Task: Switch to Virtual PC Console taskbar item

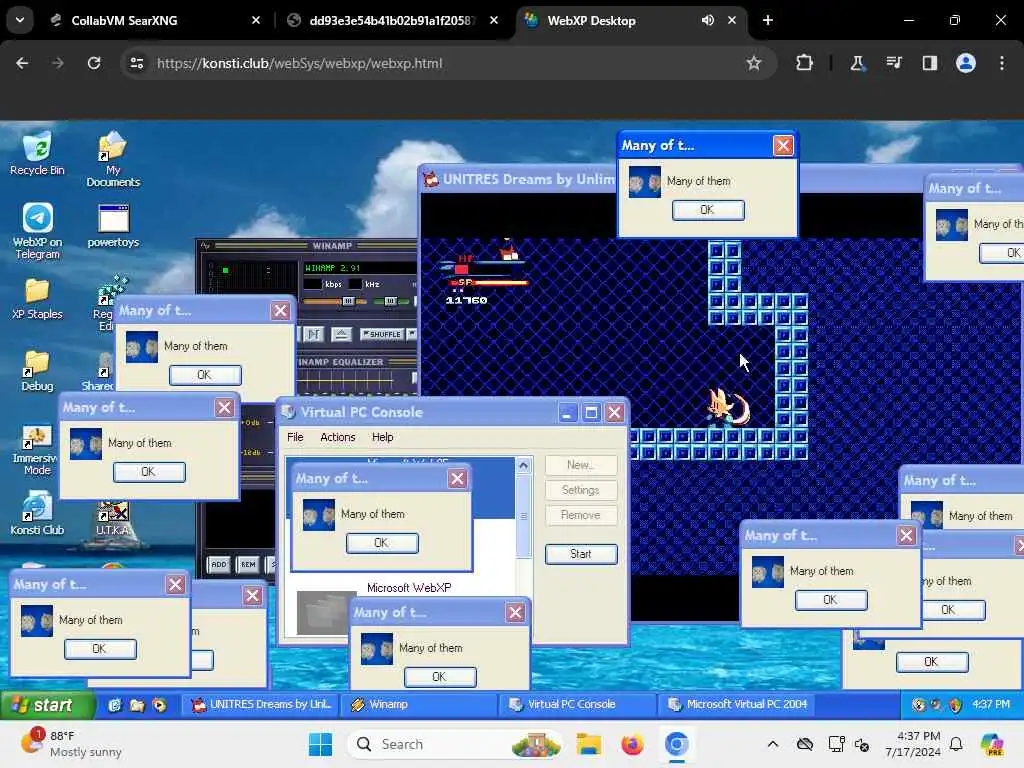Action: [x=579, y=705]
